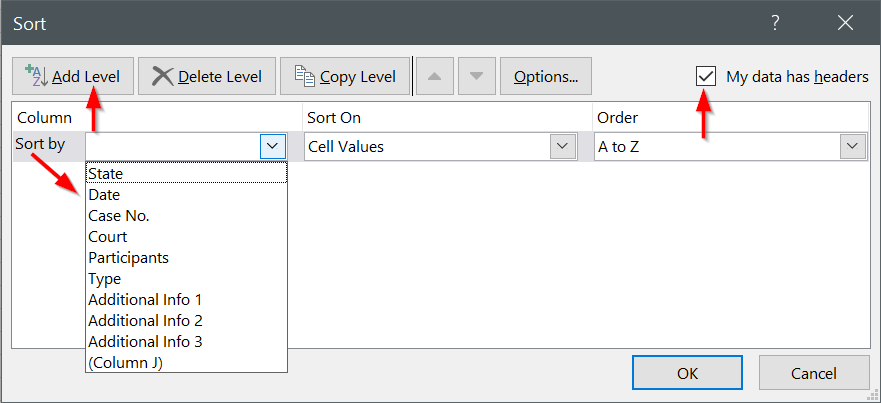Click the Move Down arrow button
The image size is (881, 403).
tap(476, 77)
